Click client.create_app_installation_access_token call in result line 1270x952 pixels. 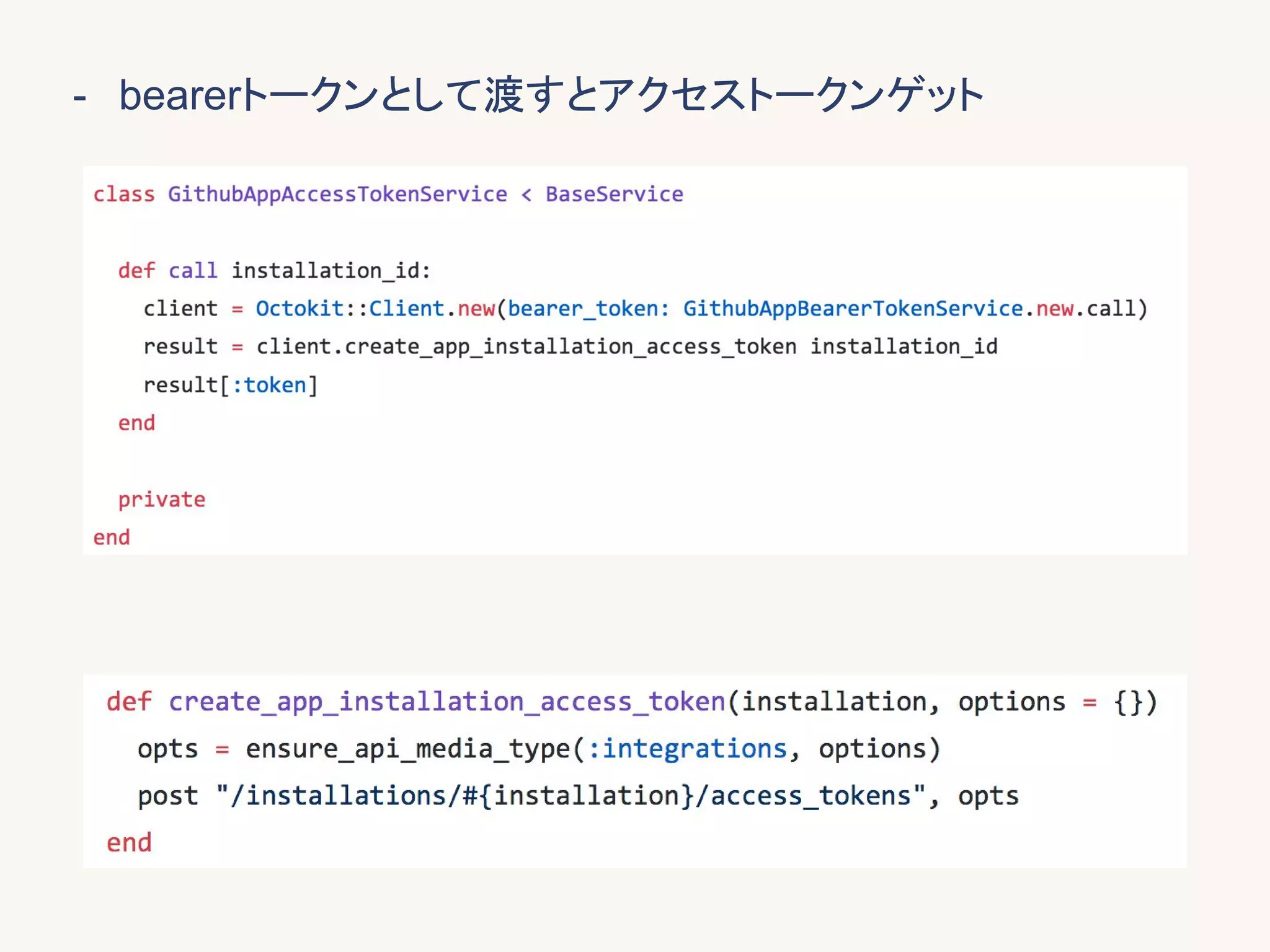[x=526, y=346]
